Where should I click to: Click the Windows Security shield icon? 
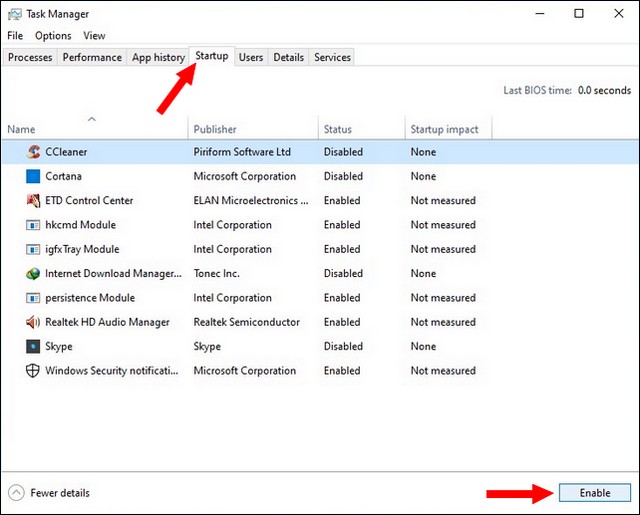(x=33, y=371)
